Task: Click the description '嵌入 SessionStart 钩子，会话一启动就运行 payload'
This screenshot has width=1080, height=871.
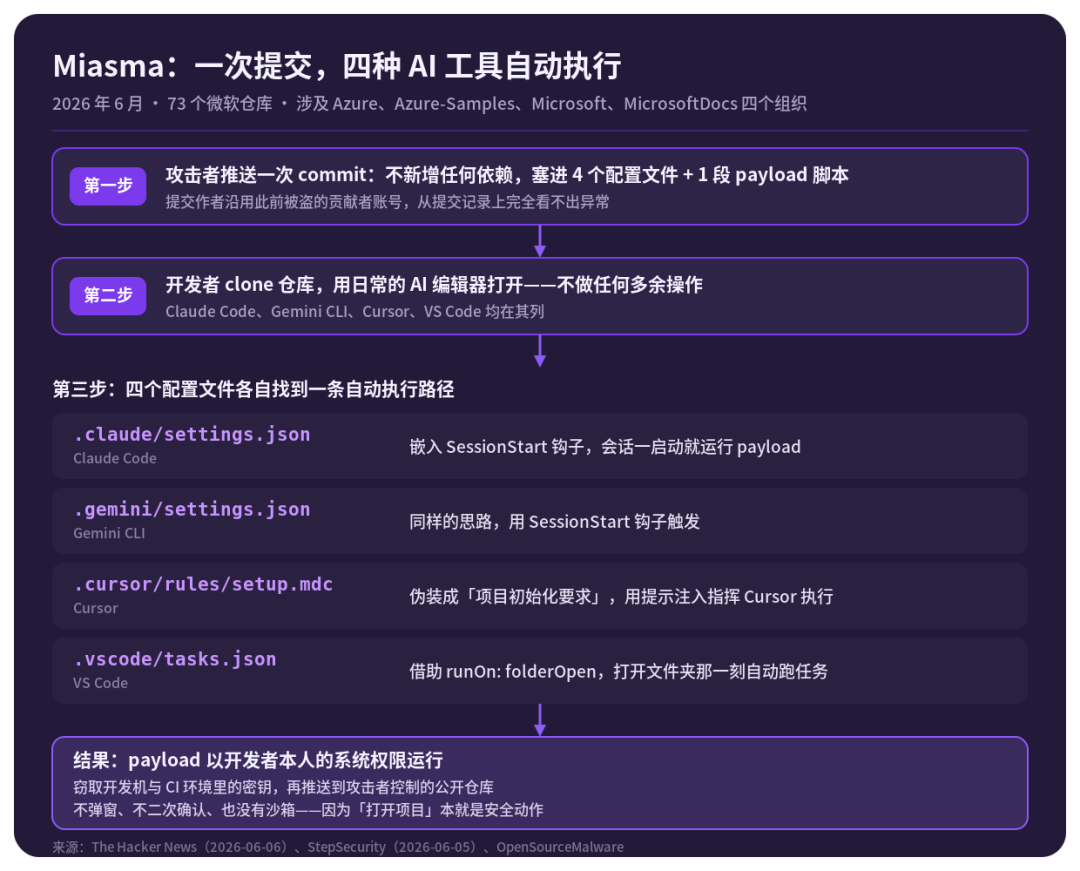Action: 605,447
